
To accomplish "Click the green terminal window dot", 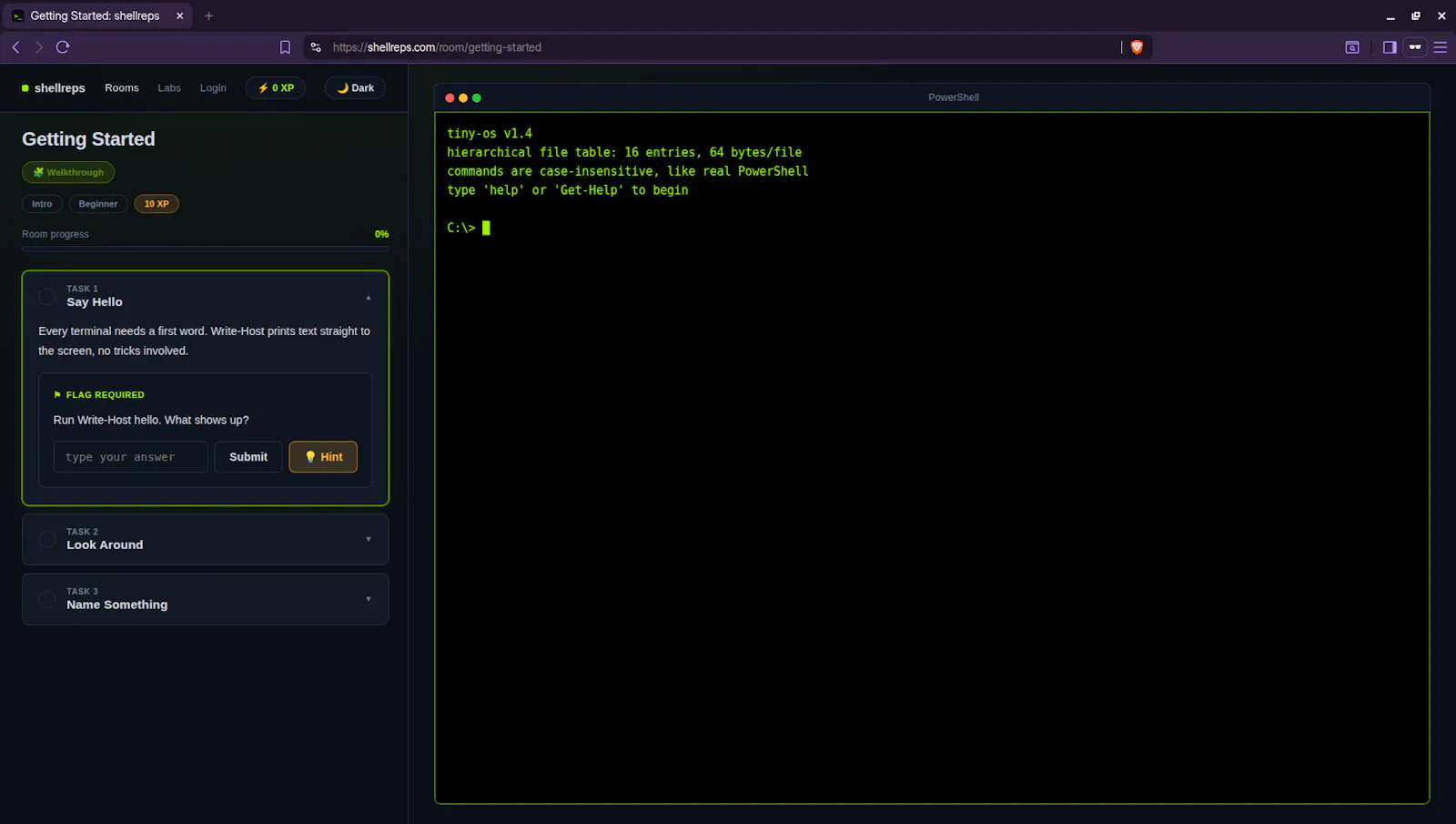I will (x=476, y=97).
